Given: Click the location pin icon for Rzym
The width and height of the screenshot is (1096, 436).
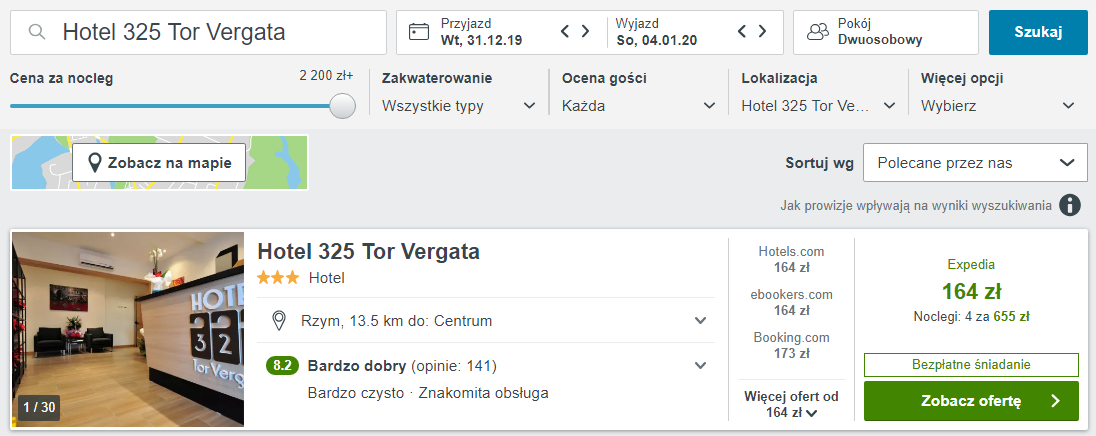Looking at the screenshot, I should (x=280, y=321).
